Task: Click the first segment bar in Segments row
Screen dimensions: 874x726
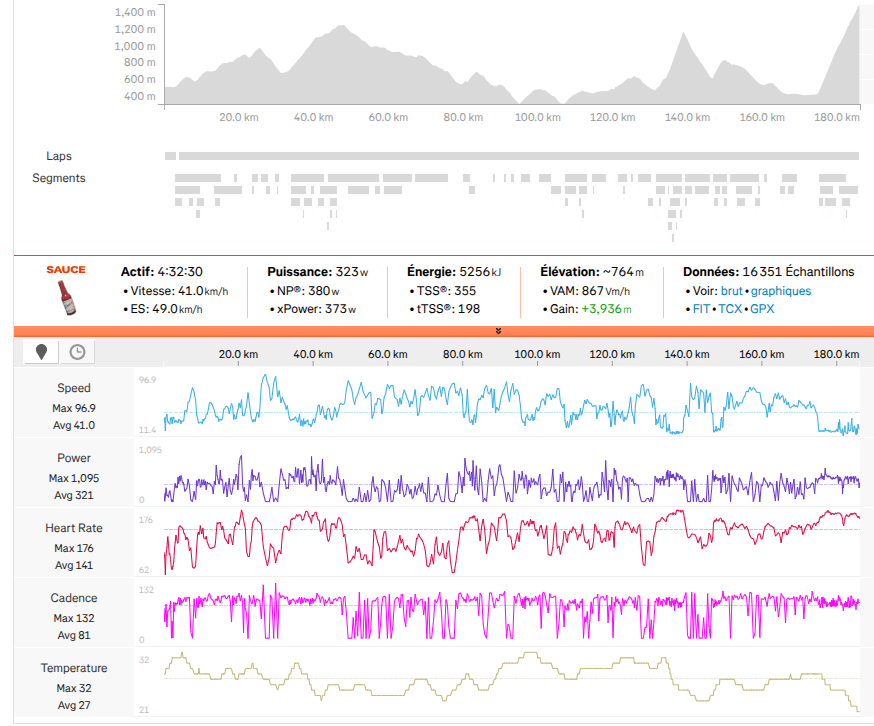Action: (x=198, y=178)
